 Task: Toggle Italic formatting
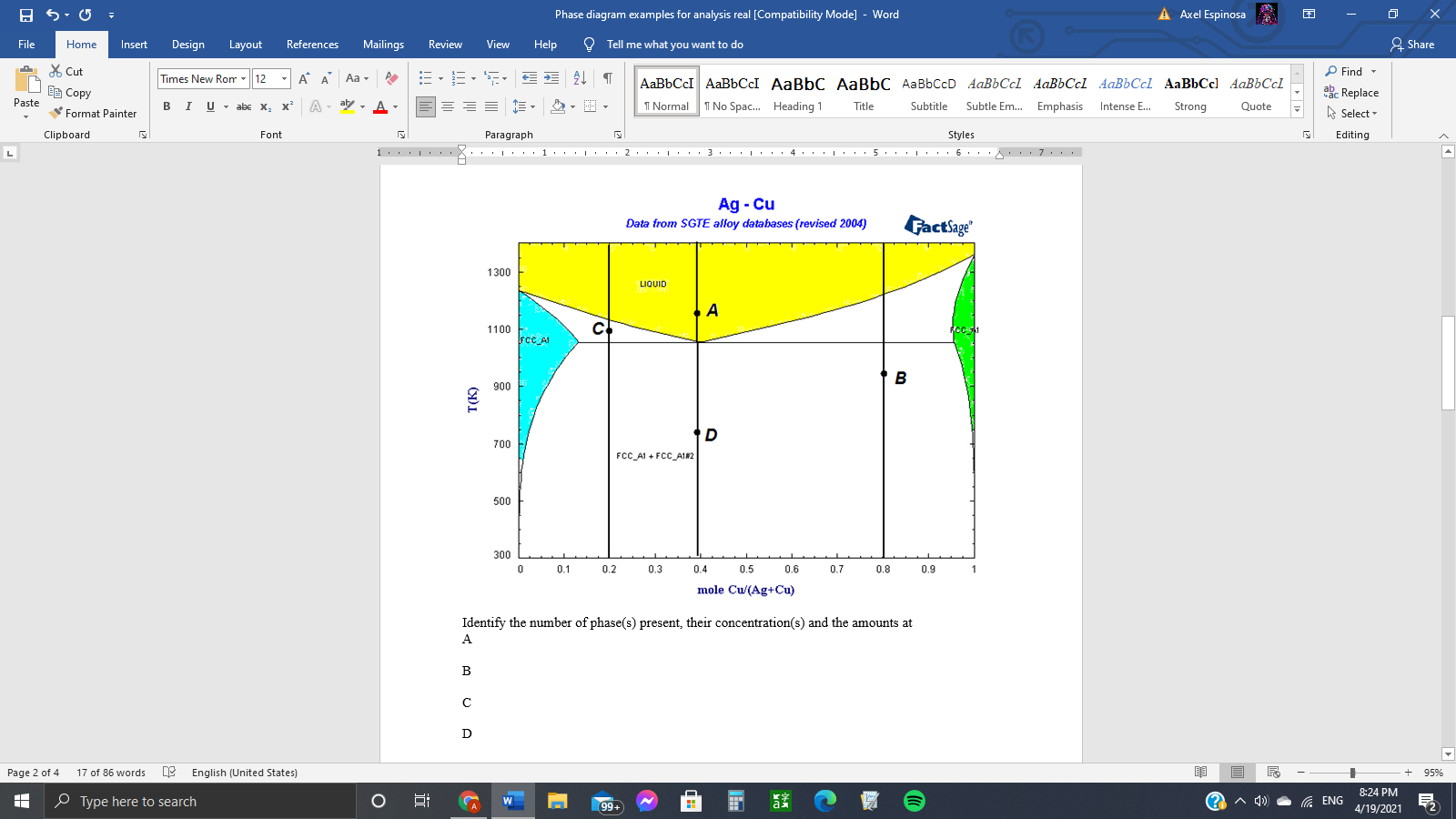click(x=188, y=106)
